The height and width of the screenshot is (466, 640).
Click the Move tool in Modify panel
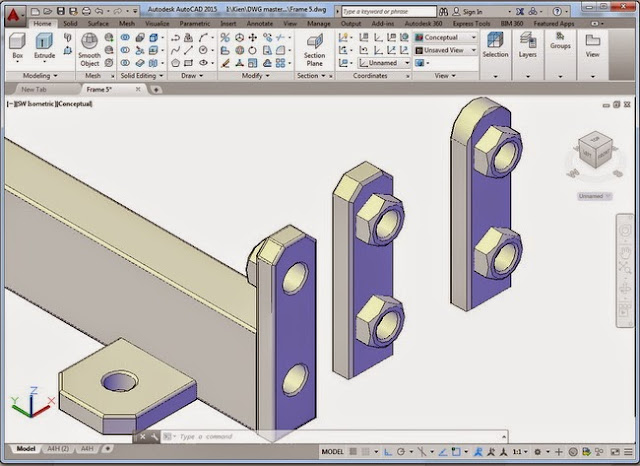(253, 38)
